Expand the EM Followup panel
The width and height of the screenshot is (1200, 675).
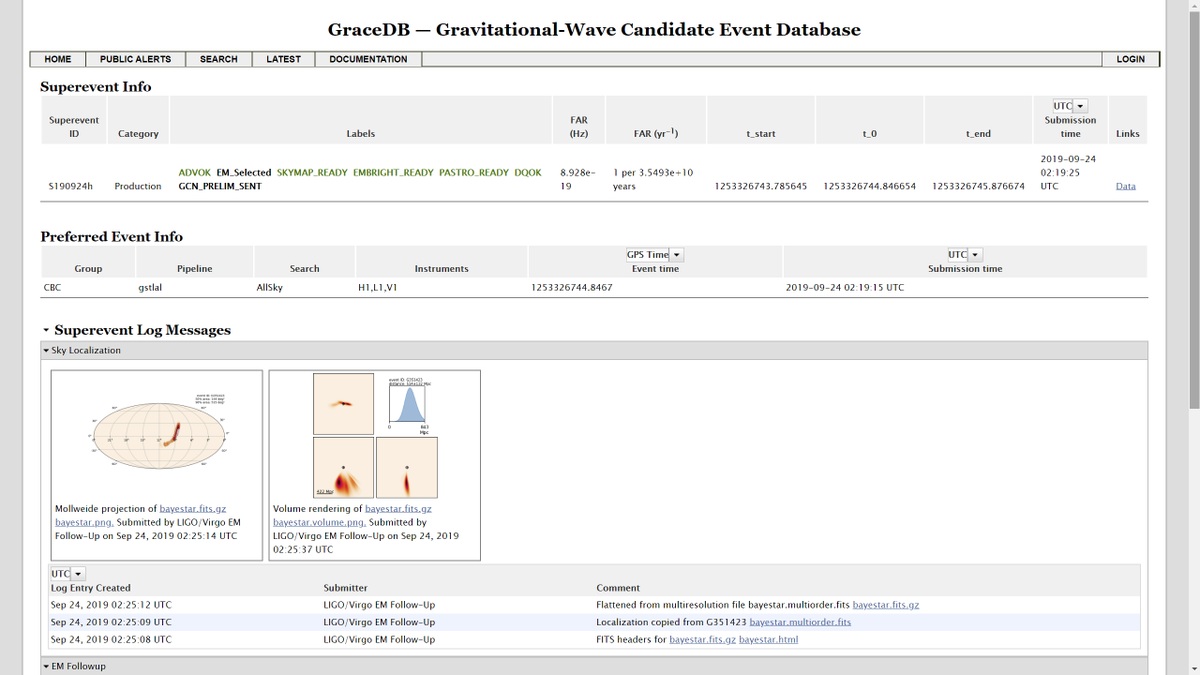(x=47, y=667)
